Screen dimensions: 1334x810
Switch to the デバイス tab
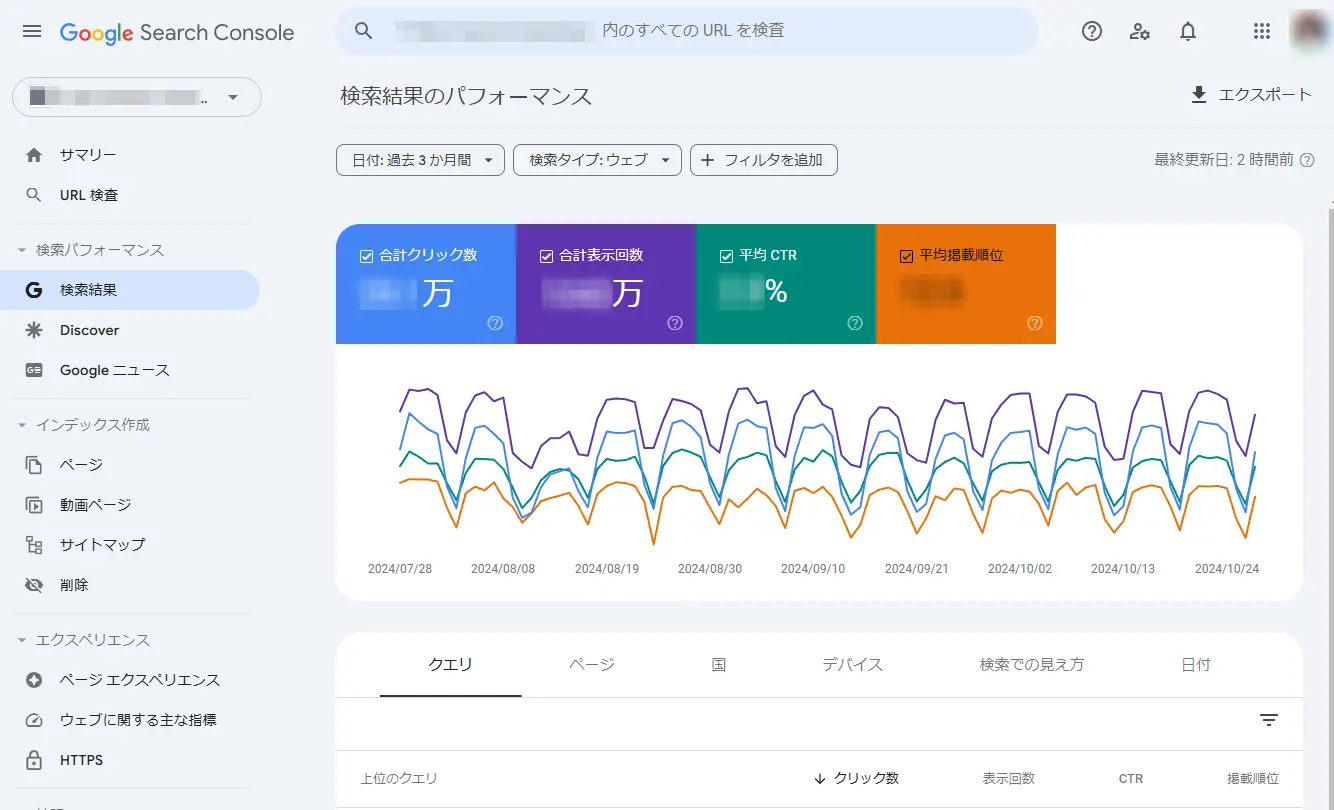(852, 665)
